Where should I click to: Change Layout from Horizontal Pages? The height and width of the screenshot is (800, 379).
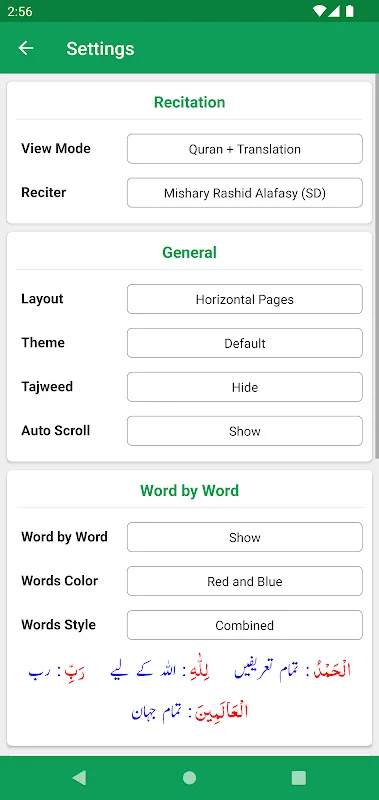(x=245, y=299)
